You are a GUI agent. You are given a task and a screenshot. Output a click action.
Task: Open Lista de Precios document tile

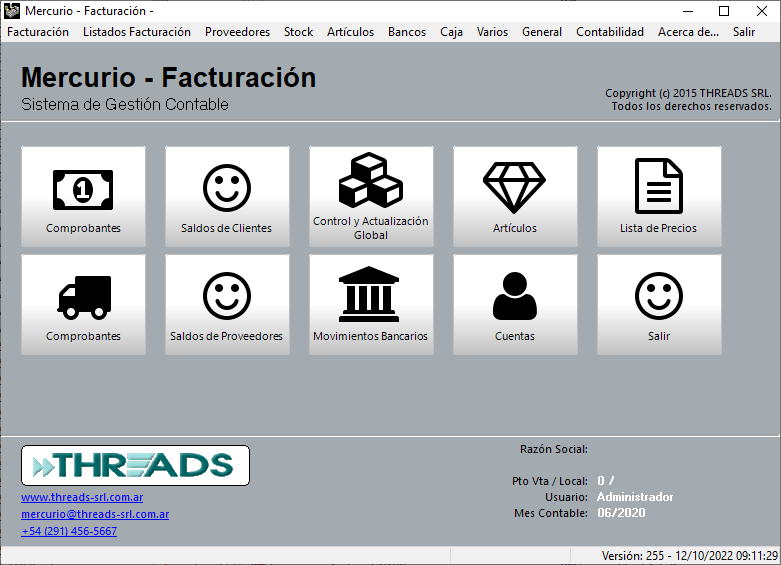coord(659,196)
